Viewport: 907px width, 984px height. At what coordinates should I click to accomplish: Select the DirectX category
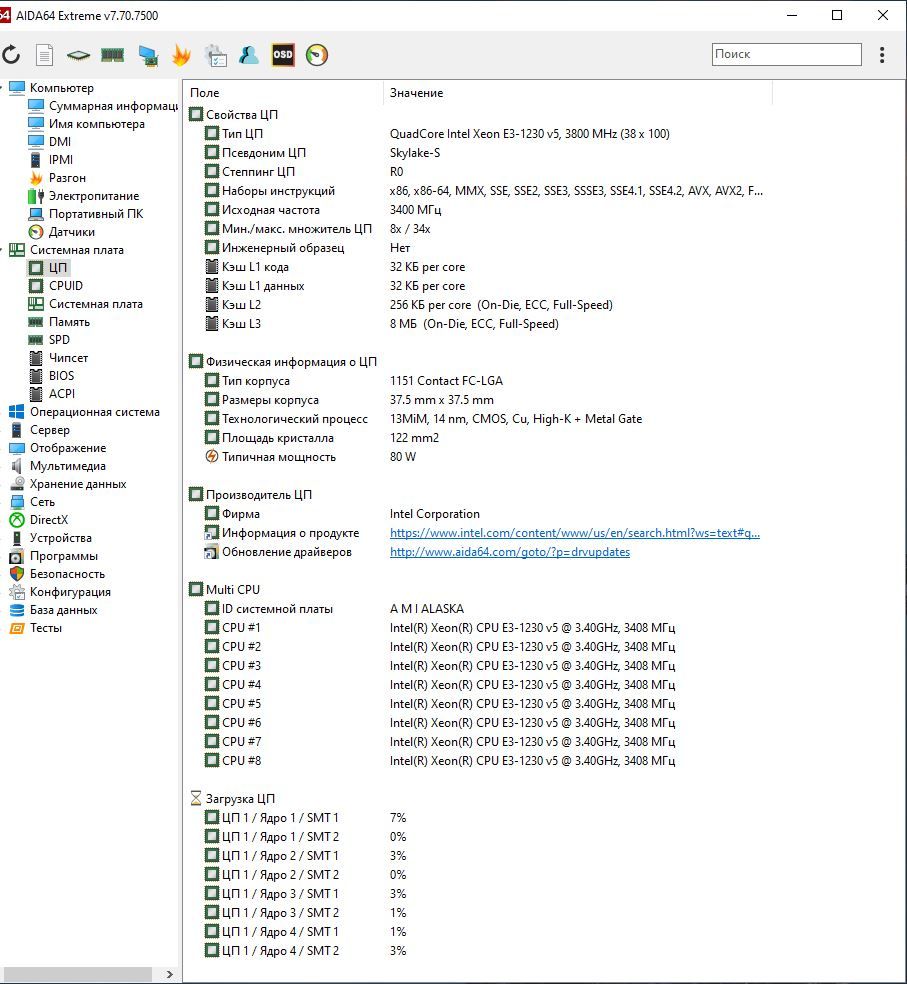(49, 520)
